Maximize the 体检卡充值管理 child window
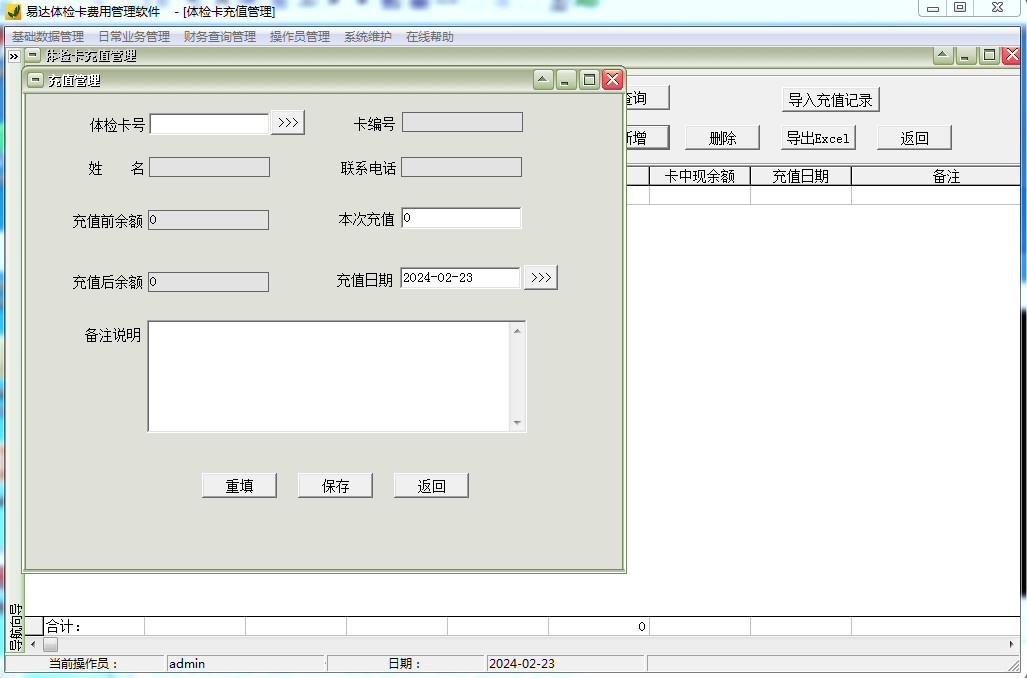 pos(989,55)
